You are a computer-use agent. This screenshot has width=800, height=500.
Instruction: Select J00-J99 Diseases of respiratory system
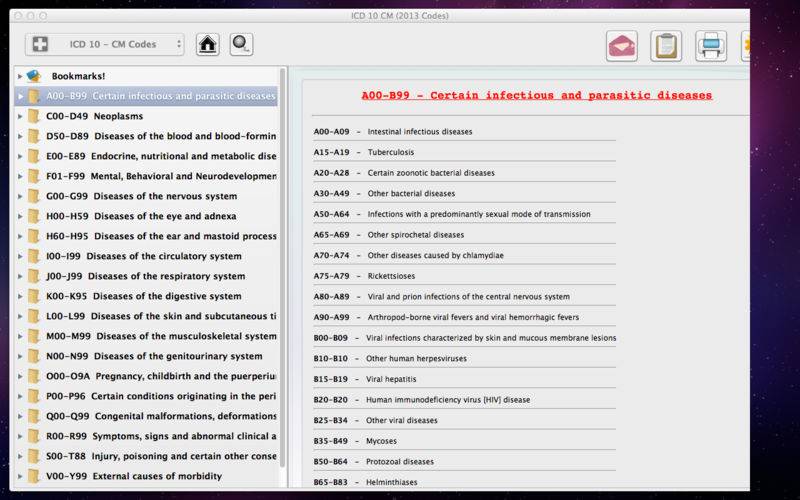click(x=145, y=276)
